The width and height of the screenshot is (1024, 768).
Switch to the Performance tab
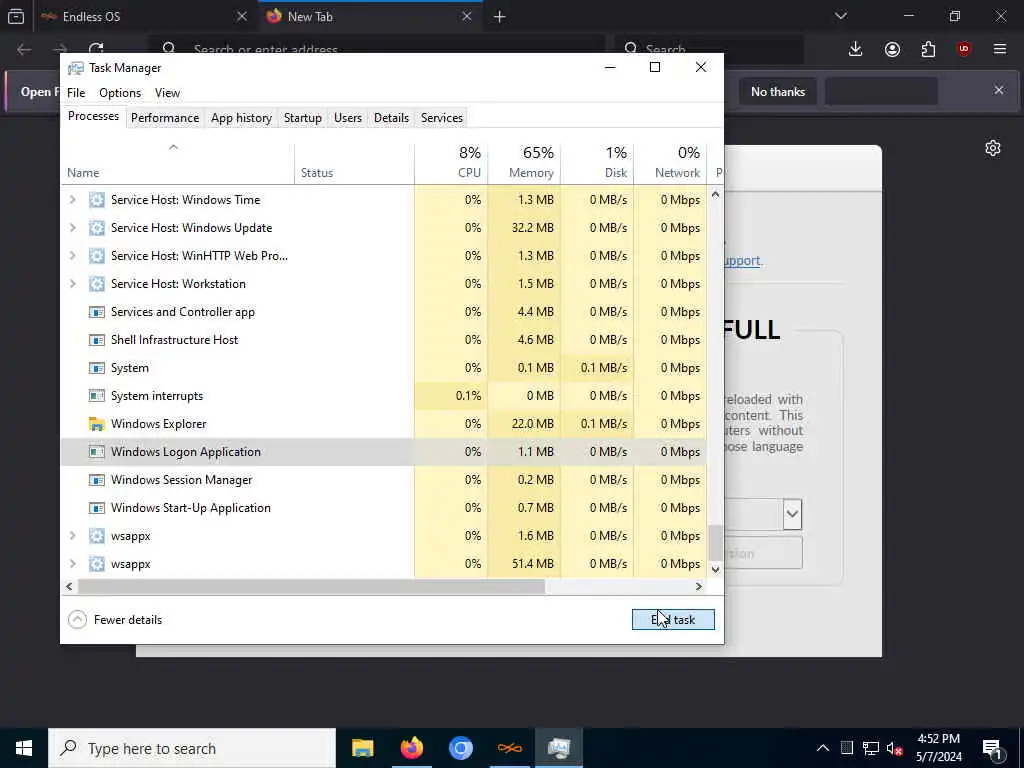[165, 118]
